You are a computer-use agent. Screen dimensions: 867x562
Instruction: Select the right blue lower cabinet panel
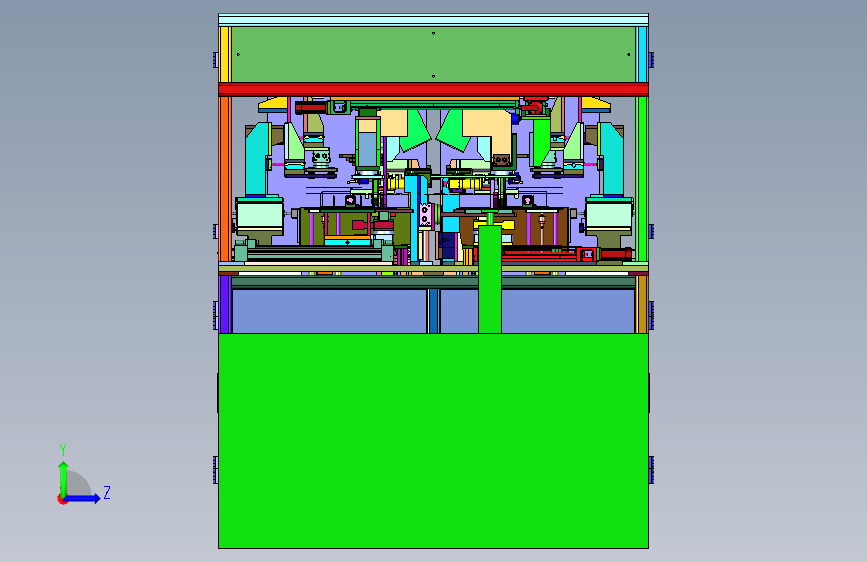(x=568, y=311)
